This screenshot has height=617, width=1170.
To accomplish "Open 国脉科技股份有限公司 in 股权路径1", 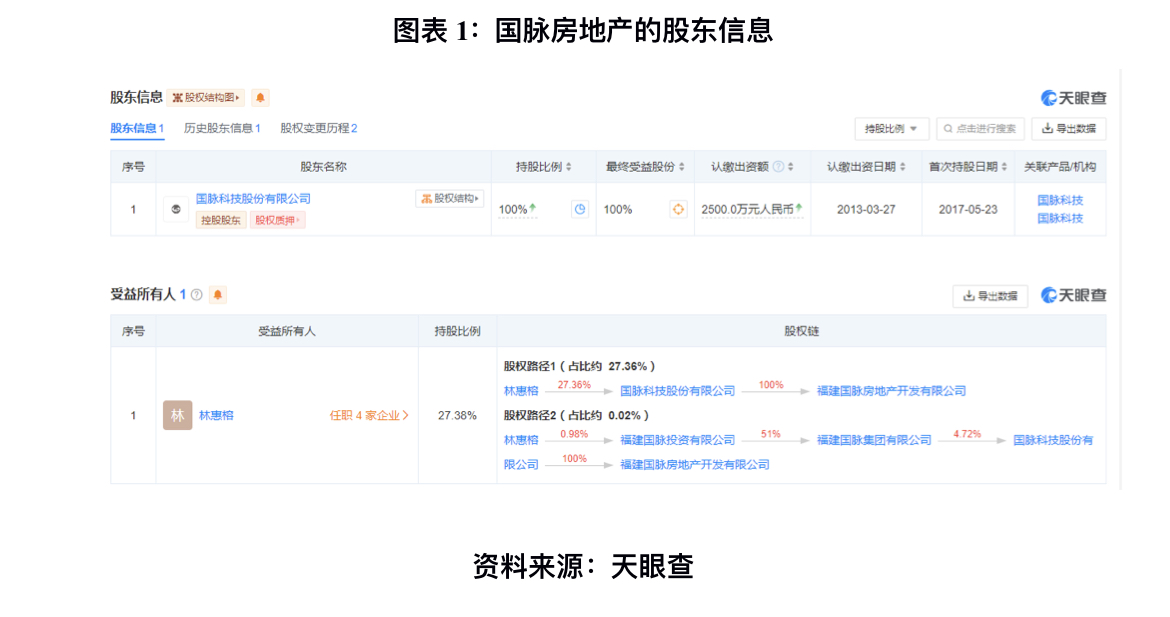I will coord(678,391).
